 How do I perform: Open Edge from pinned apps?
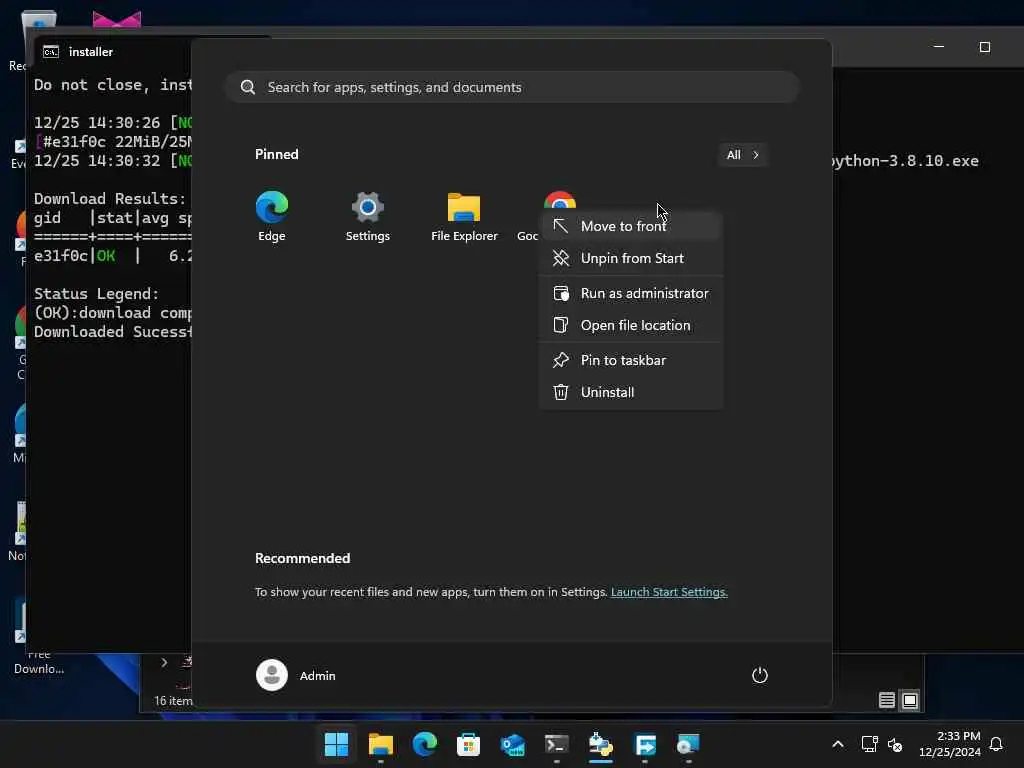[272, 216]
